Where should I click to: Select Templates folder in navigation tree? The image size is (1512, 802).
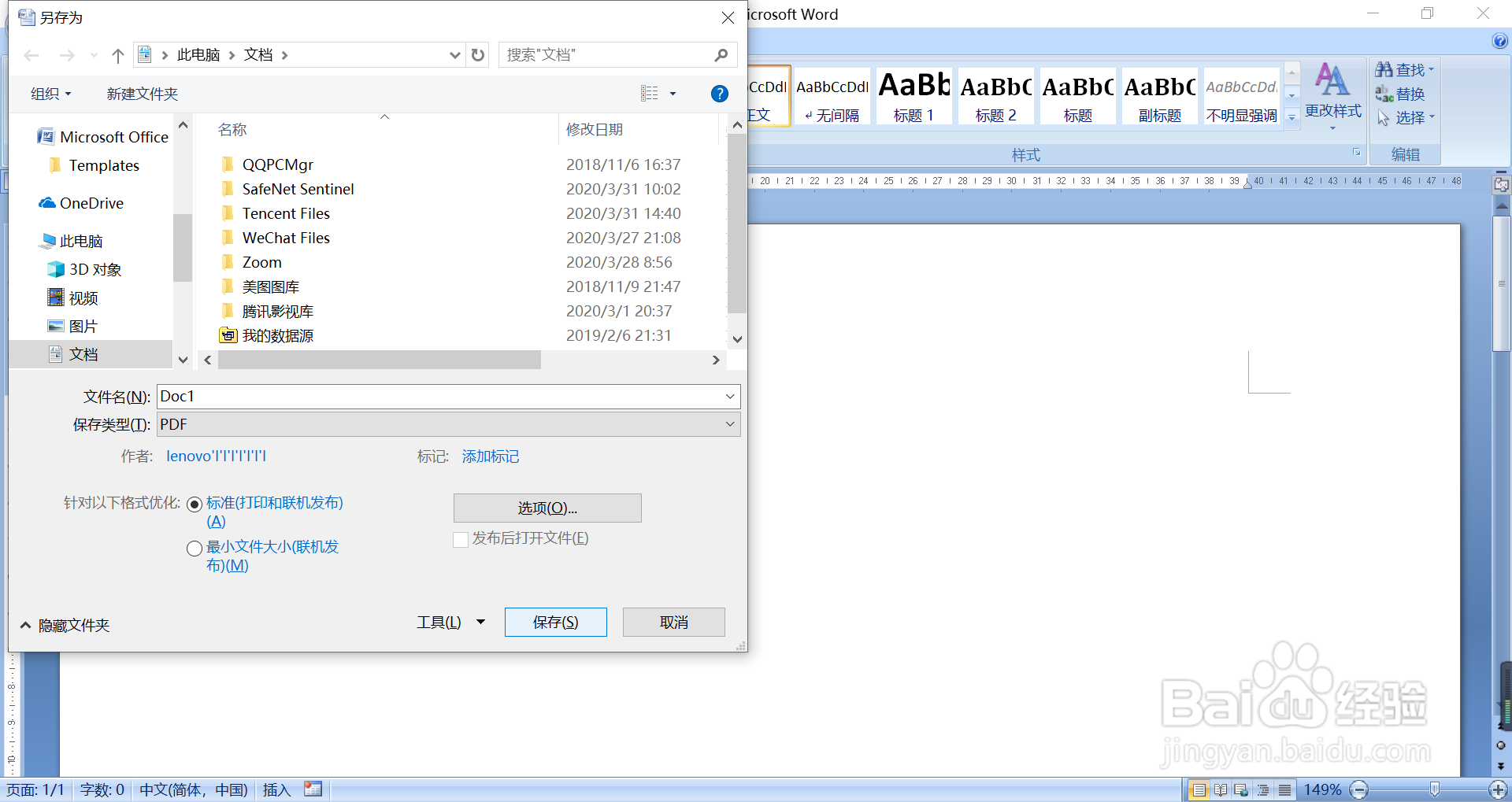coord(94,165)
